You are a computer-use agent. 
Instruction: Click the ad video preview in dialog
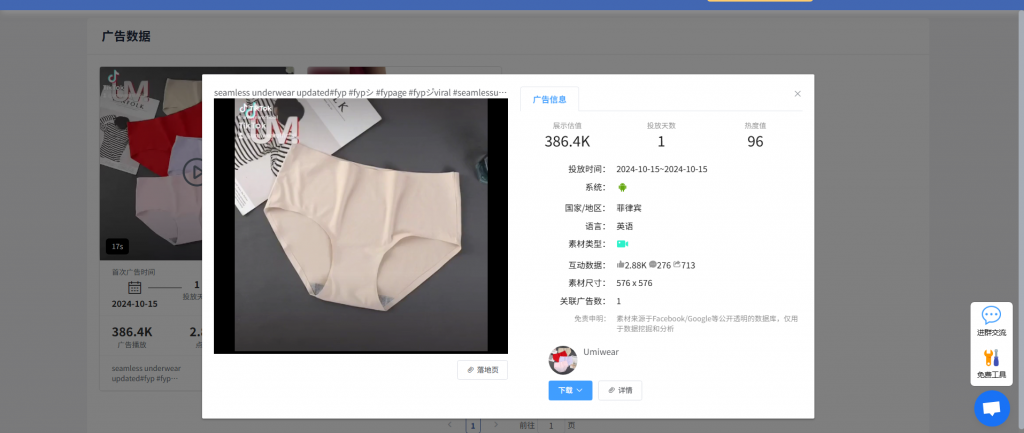pyautogui.click(x=360, y=225)
